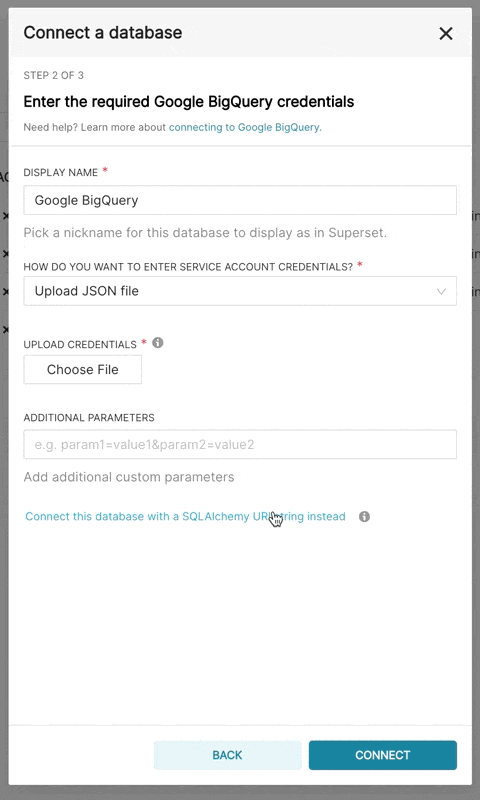Open the Upload JSON file select box
Screen dimensions: 480x800
coord(240,291)
